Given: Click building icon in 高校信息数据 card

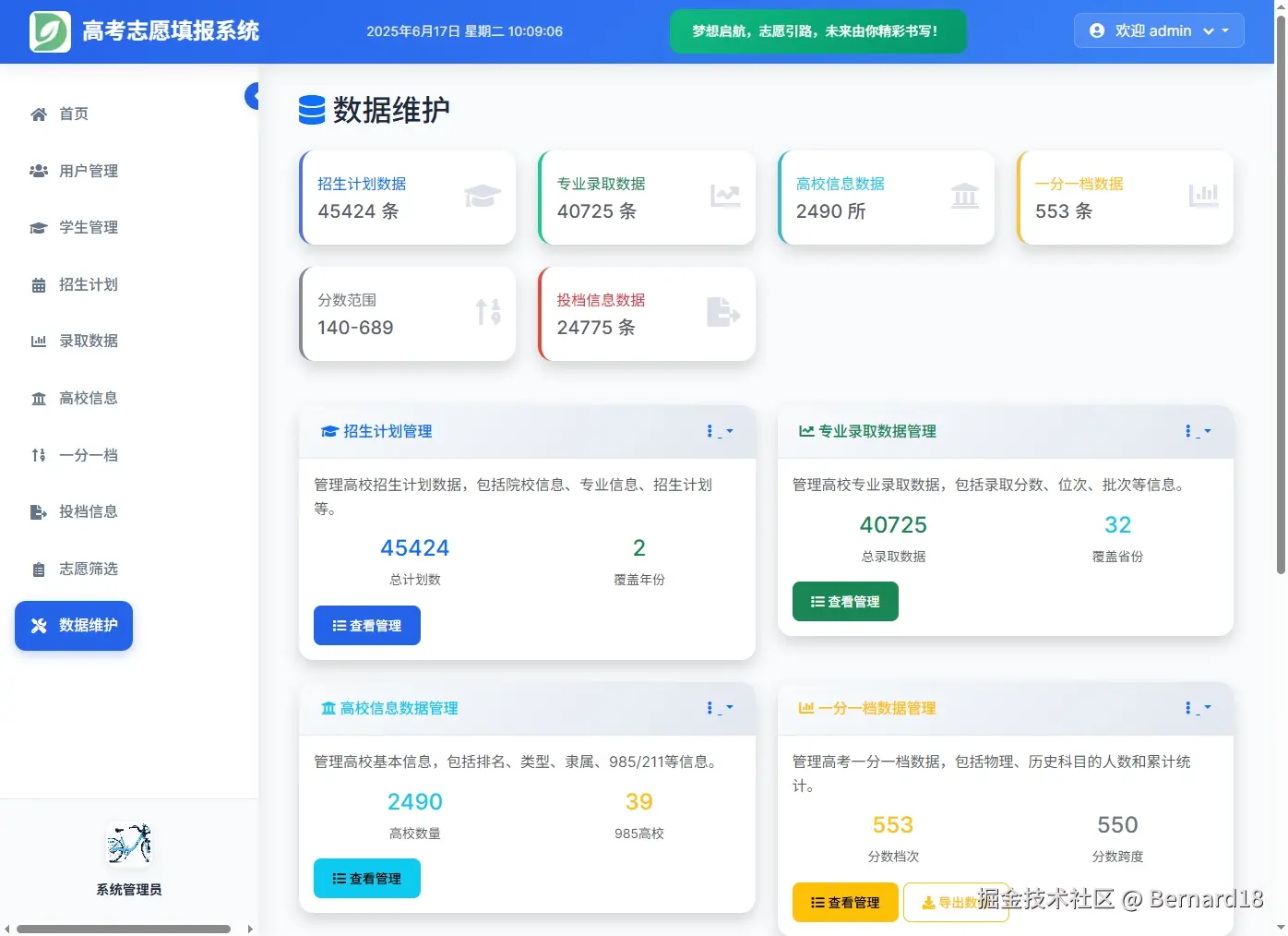Looking at the screenshot, I should coord(965,196).
